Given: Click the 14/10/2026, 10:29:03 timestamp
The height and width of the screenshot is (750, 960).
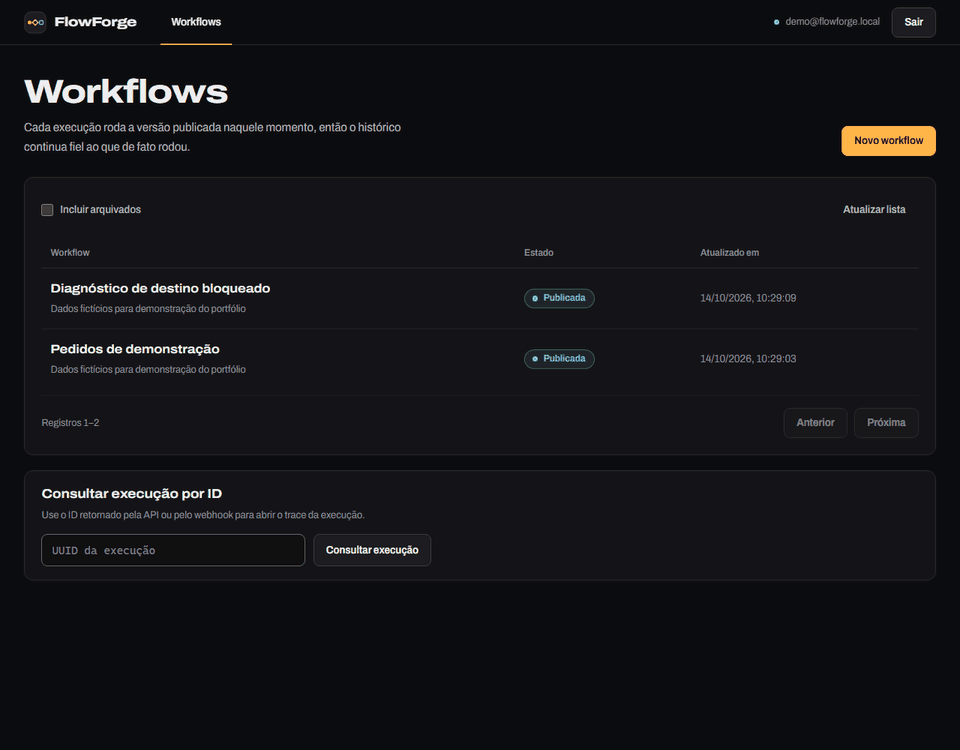Looking at the screenshot, I should pos(748,359).
